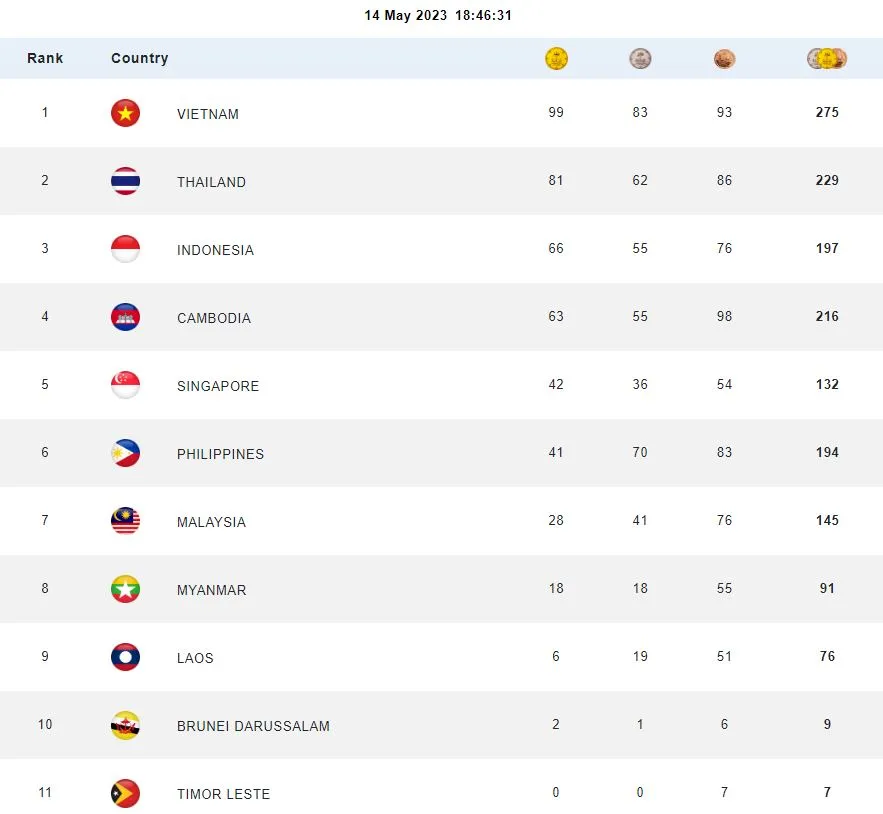Click the Thailand flag icon
The image size is (883, 814).
pyautogui.click(x=125, y=181)
